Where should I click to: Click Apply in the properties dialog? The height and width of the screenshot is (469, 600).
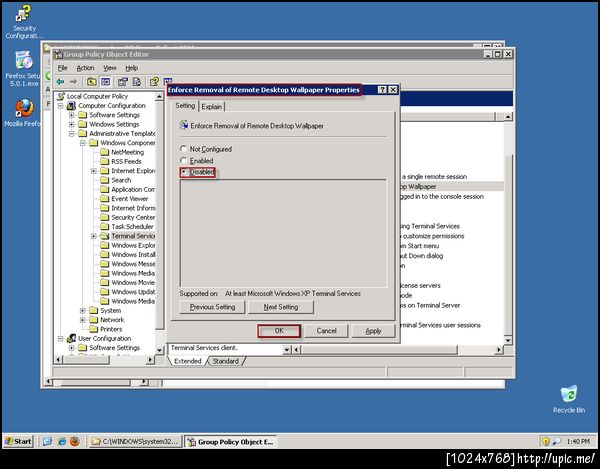pyautogui.click(x=373, y=331)
